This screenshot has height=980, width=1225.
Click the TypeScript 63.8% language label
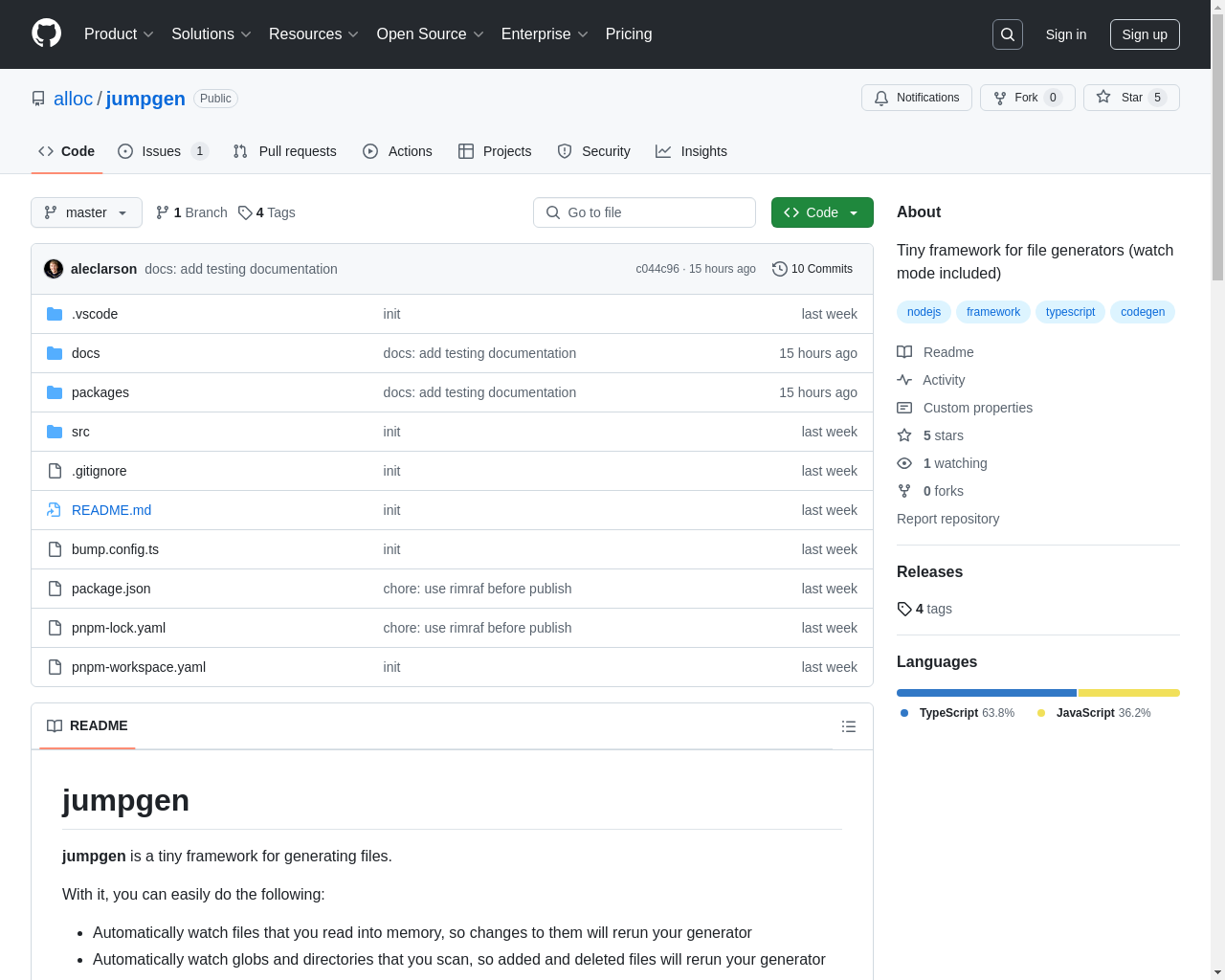[958, 713]
